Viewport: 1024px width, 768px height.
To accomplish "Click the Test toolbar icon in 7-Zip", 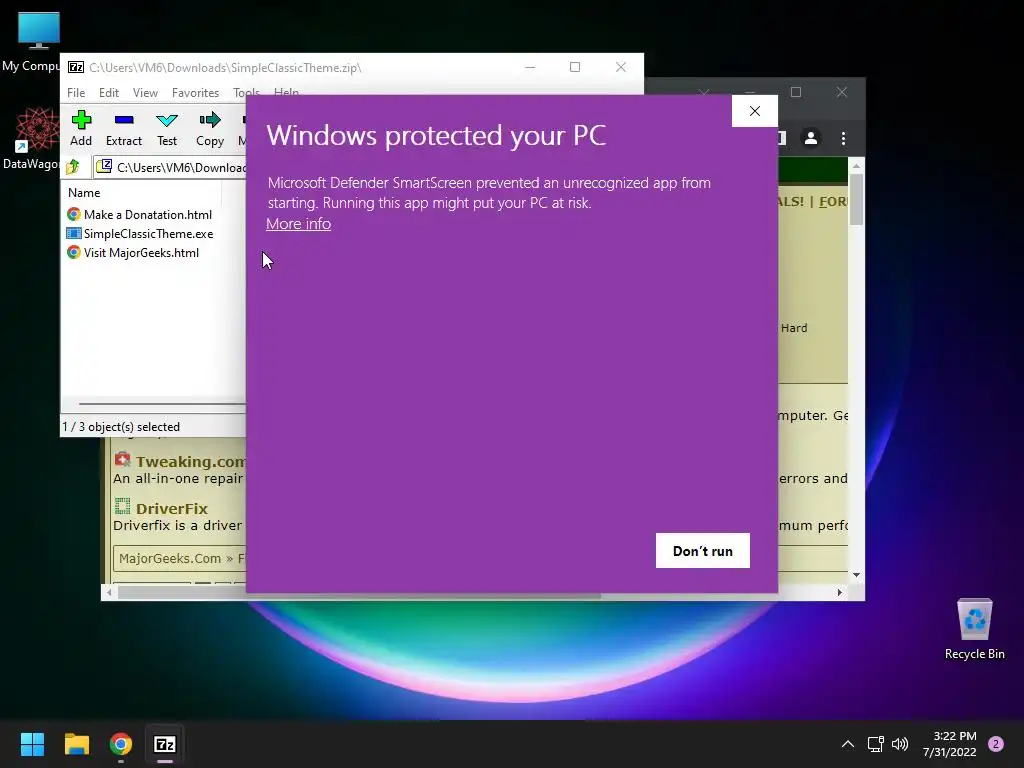I will [167, 128].
